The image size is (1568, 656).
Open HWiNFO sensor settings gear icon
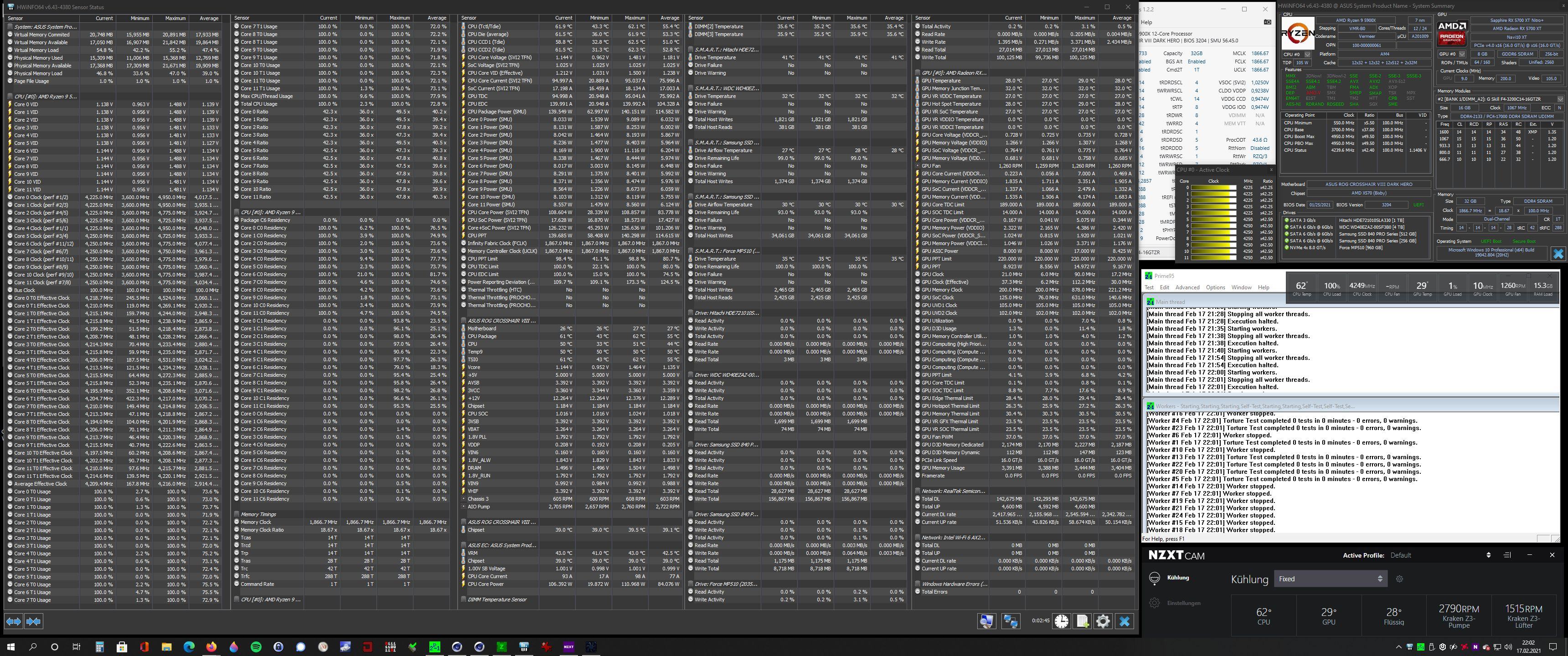(x=1103, y=621)
